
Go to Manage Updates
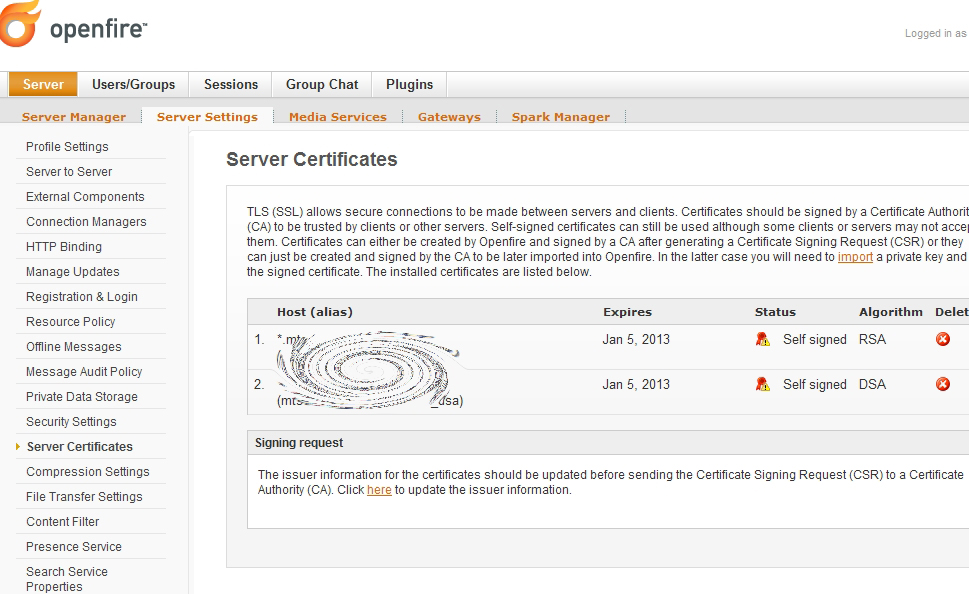(73, 272)
